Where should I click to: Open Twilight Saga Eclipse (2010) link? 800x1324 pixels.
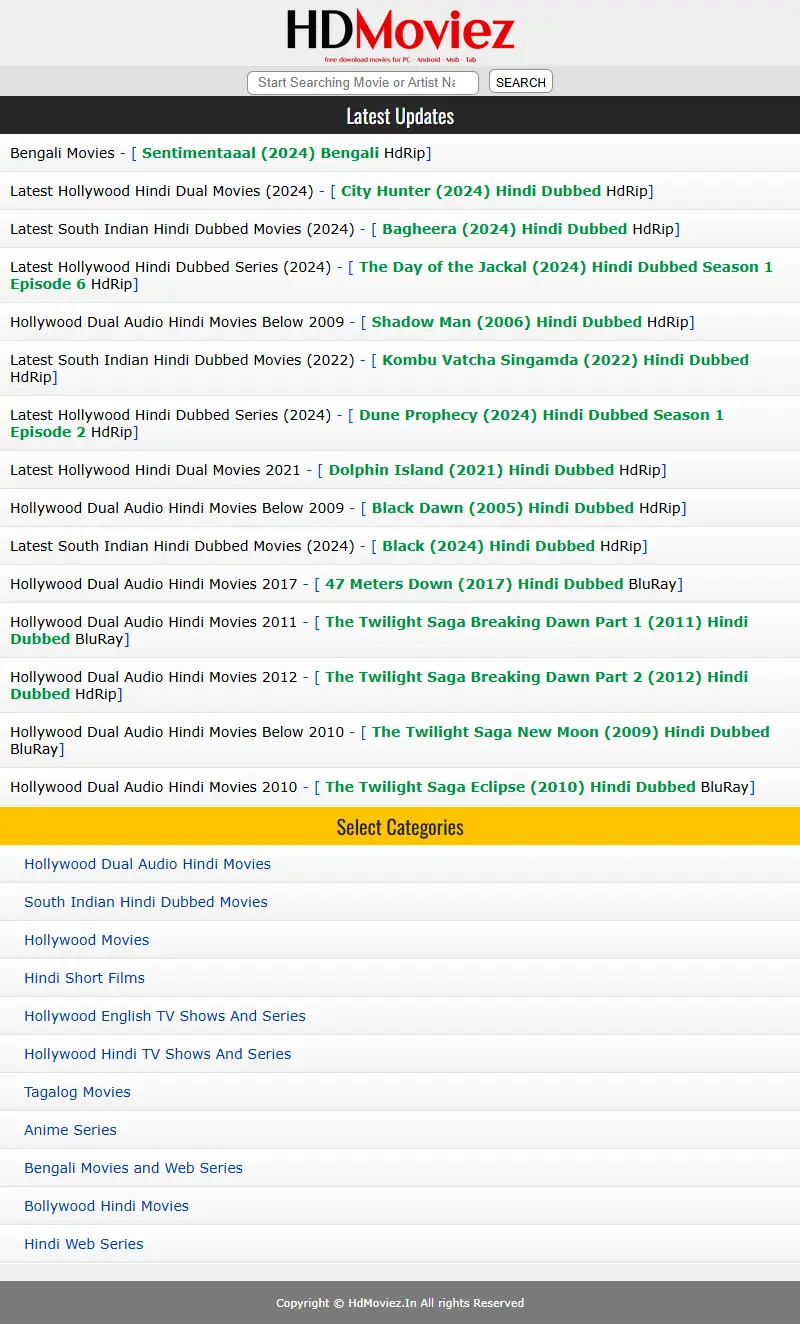point(510,787)
